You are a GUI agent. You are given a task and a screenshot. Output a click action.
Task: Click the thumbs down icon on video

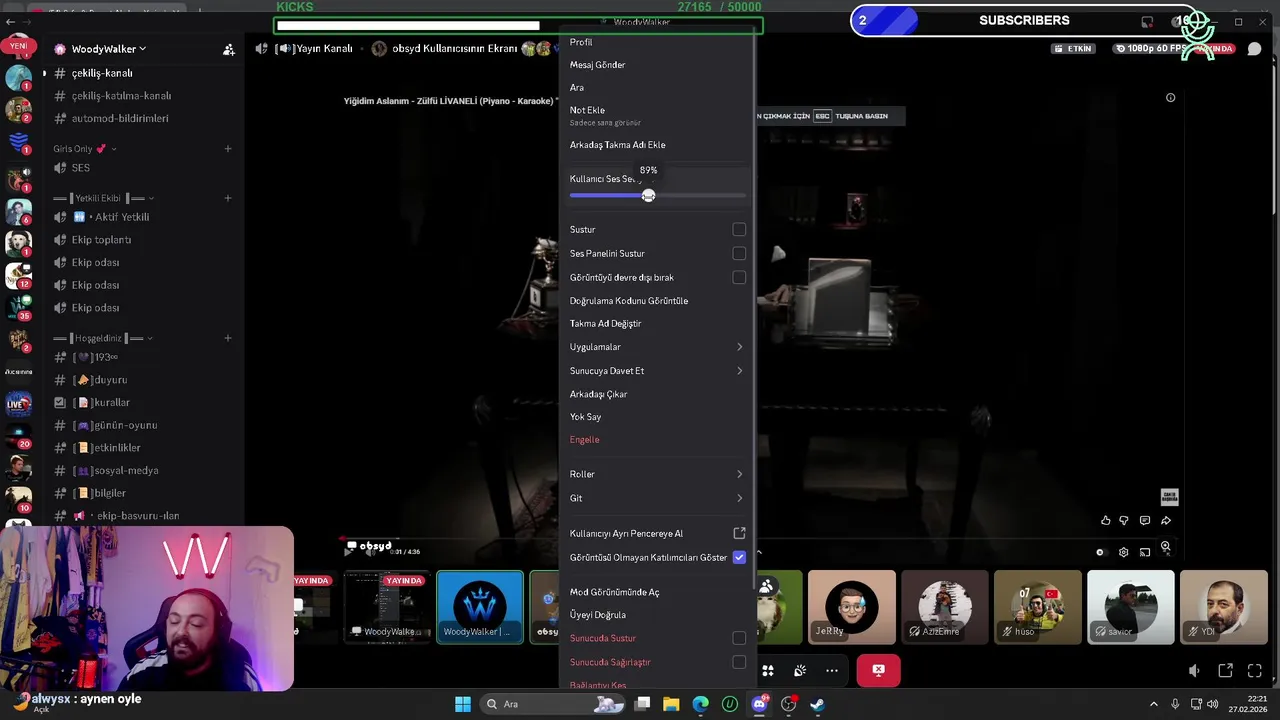pyautogui.click(x=1124, y=521)
